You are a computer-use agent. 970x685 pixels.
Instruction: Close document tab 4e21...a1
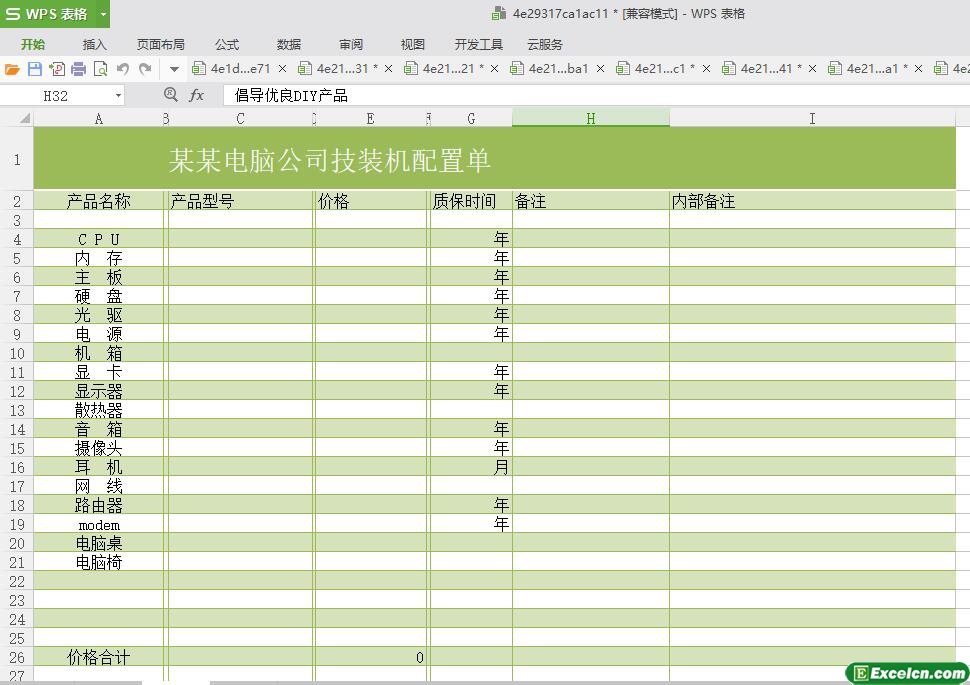(x=919, y=69)
